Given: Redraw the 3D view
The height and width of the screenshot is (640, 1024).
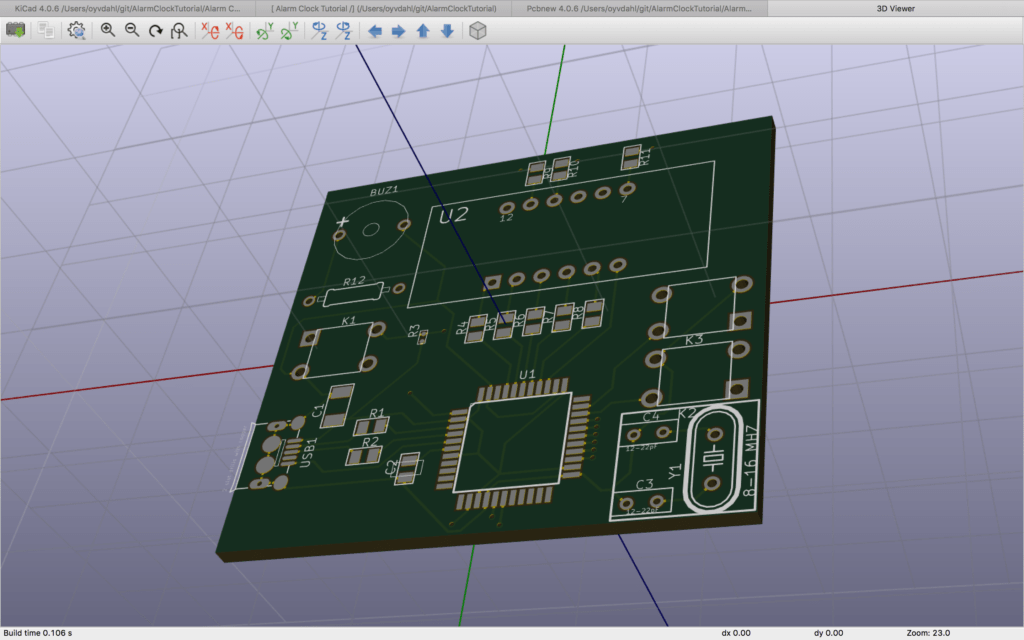Looking at the screenshot, I should (x=156, y=30).
